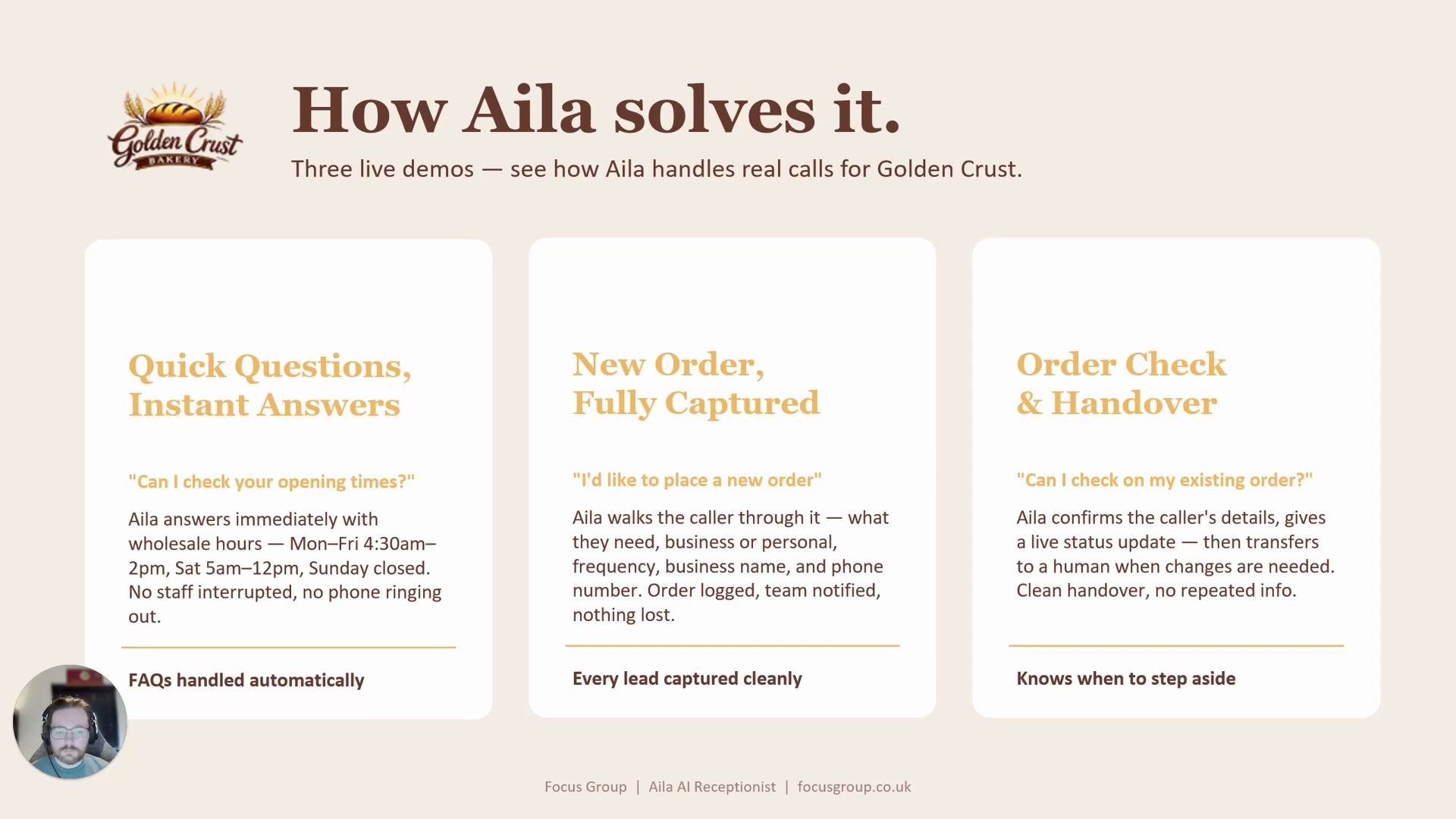The height and width of the screenshot is (819, 1456).
Task: Select the presenter webcam thumbnail
Action: pos(70,722)
